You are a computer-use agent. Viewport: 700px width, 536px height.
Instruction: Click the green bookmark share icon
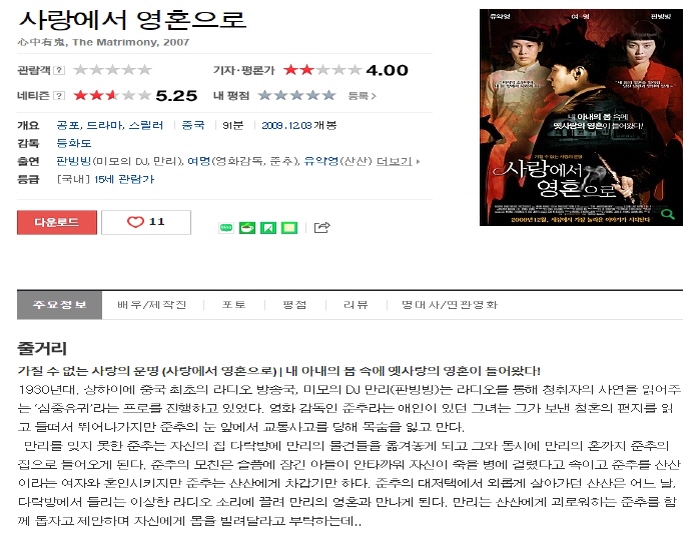[268, 228]
